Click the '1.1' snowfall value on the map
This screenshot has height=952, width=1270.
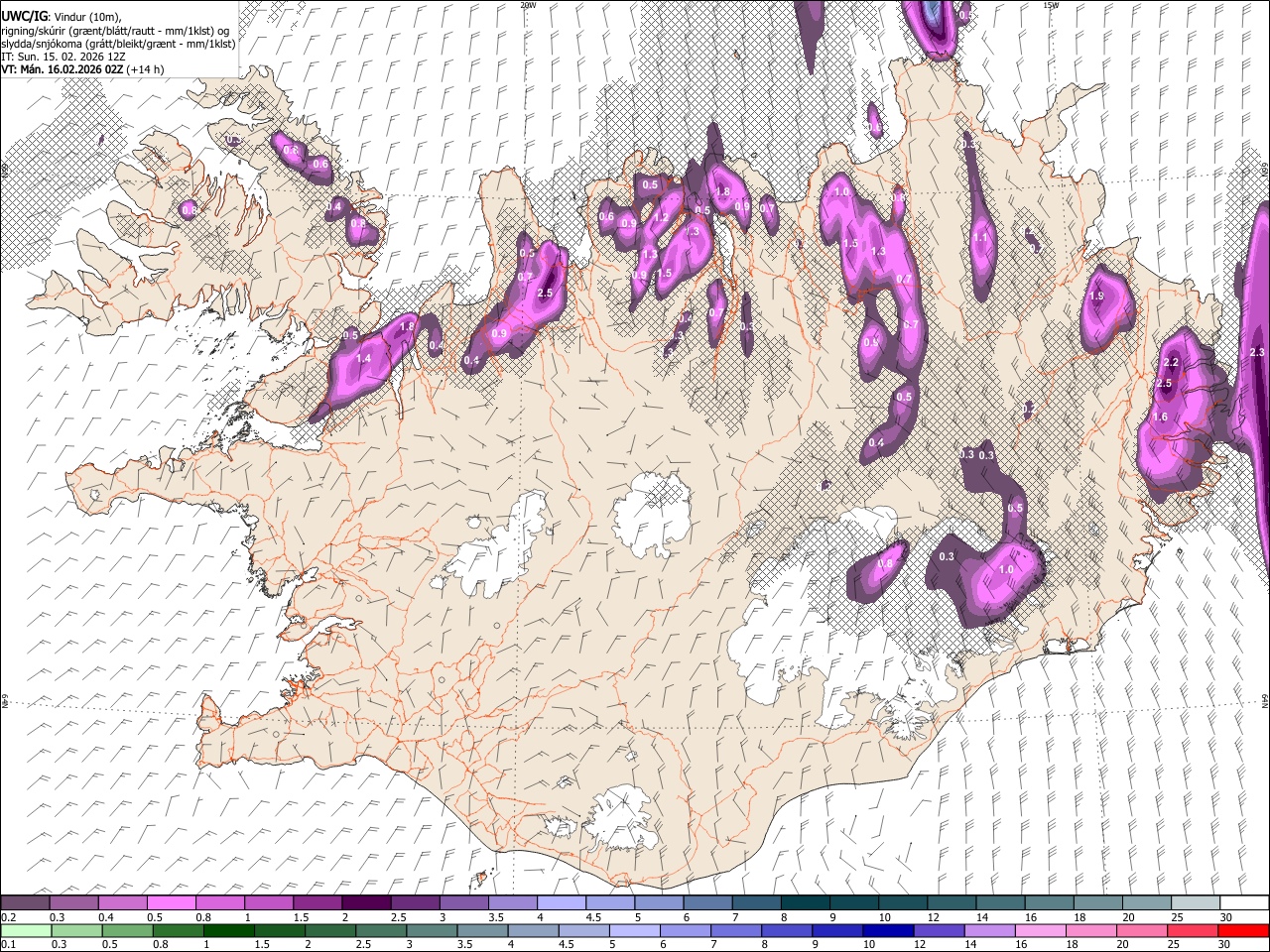click(x=981, y=238)
